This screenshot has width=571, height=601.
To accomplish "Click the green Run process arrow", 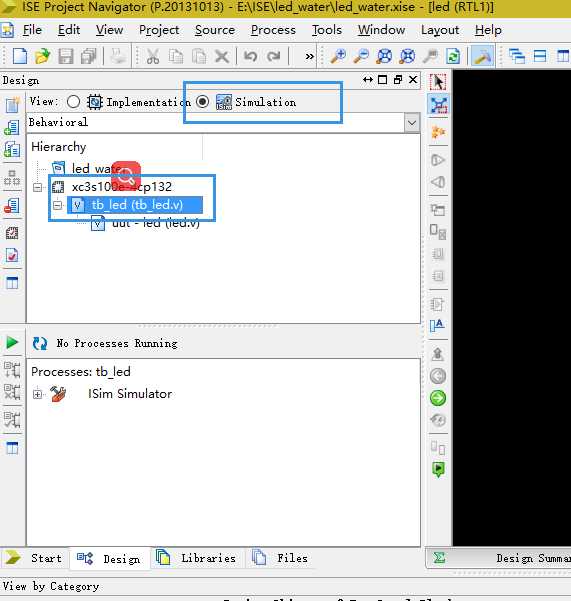I will pyautogui.click(x=12, y=342).
